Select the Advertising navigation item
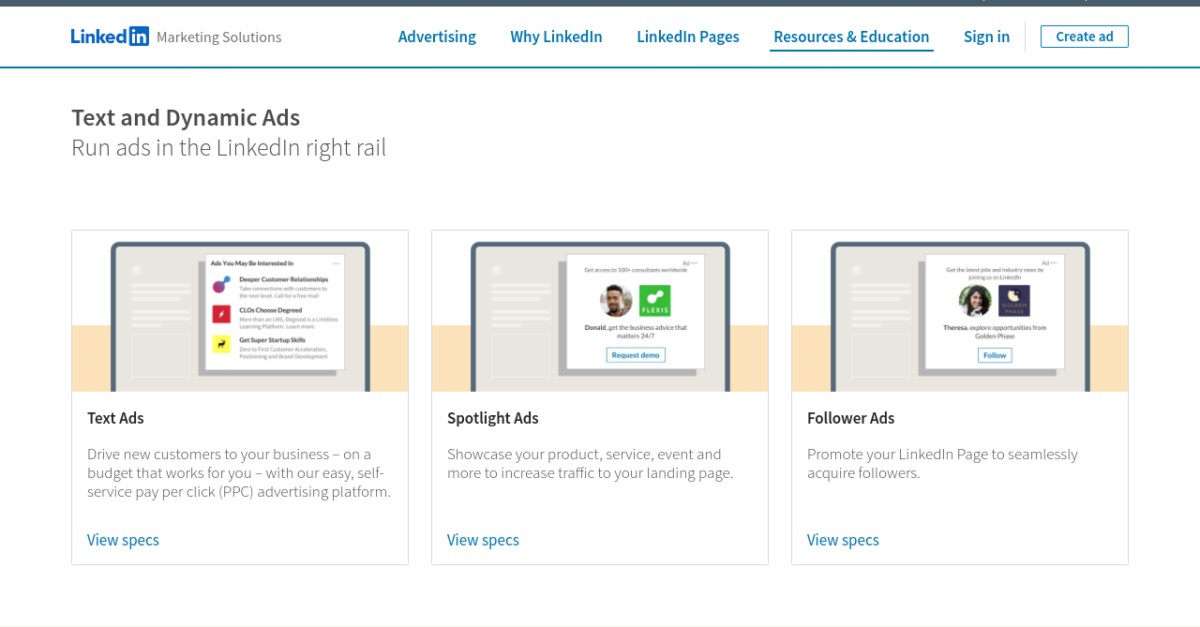1200x627 pixels. point(437,36)
